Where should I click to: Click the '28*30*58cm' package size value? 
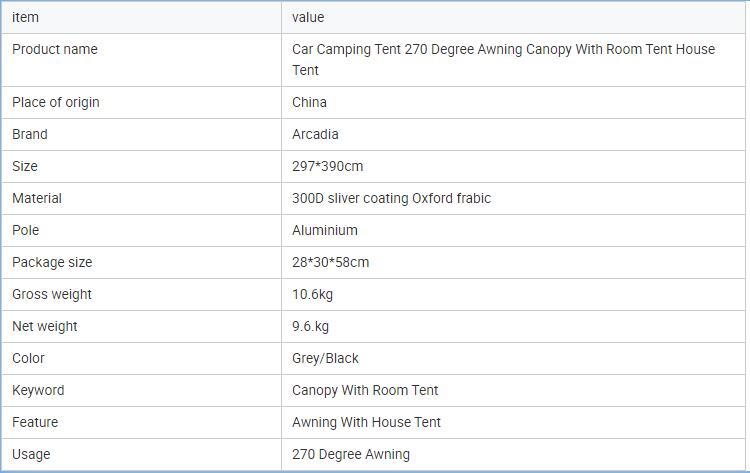[330, 262]
